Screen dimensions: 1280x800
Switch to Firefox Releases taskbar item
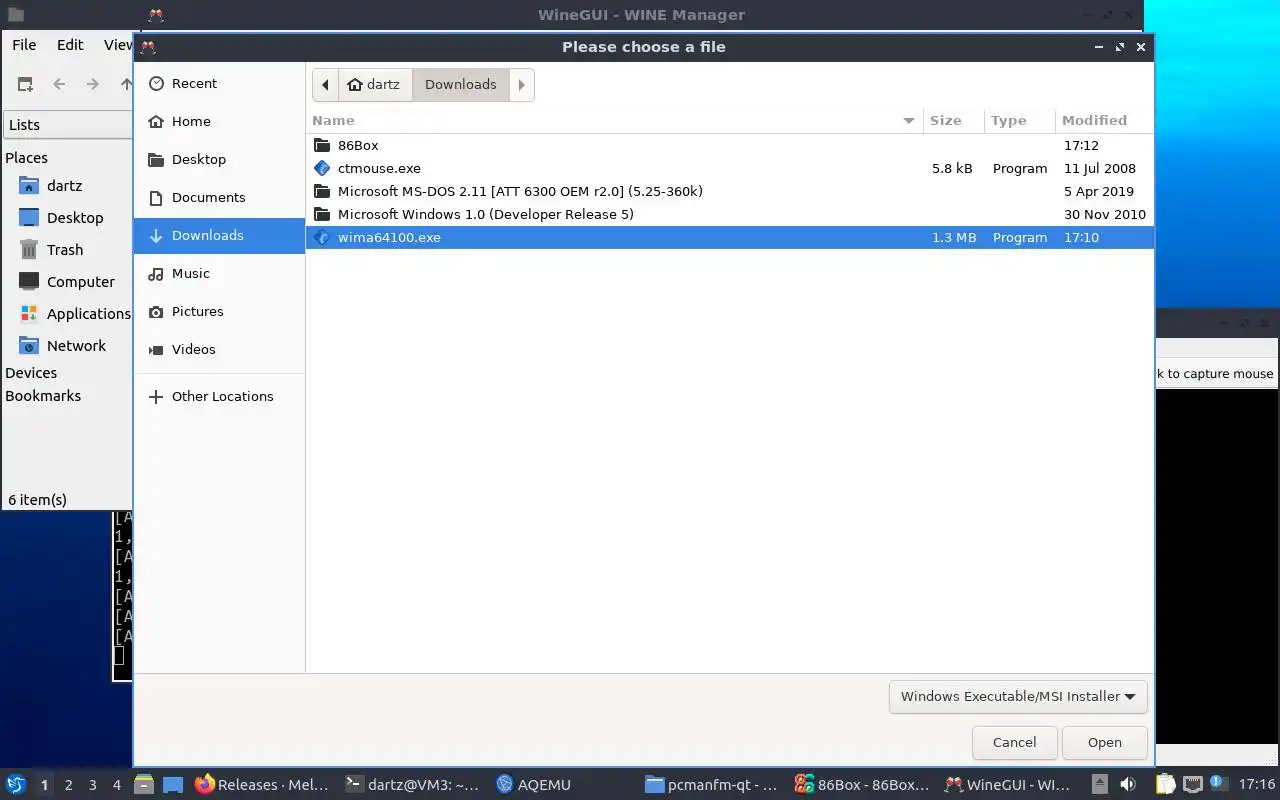(262, 785)
